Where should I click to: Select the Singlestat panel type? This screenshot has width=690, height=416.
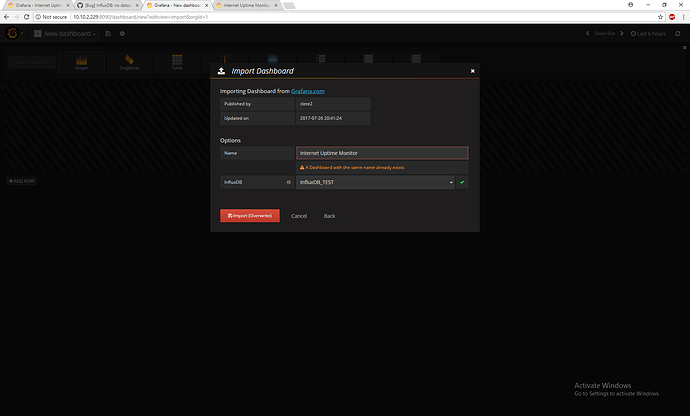(x=129, y=62)
